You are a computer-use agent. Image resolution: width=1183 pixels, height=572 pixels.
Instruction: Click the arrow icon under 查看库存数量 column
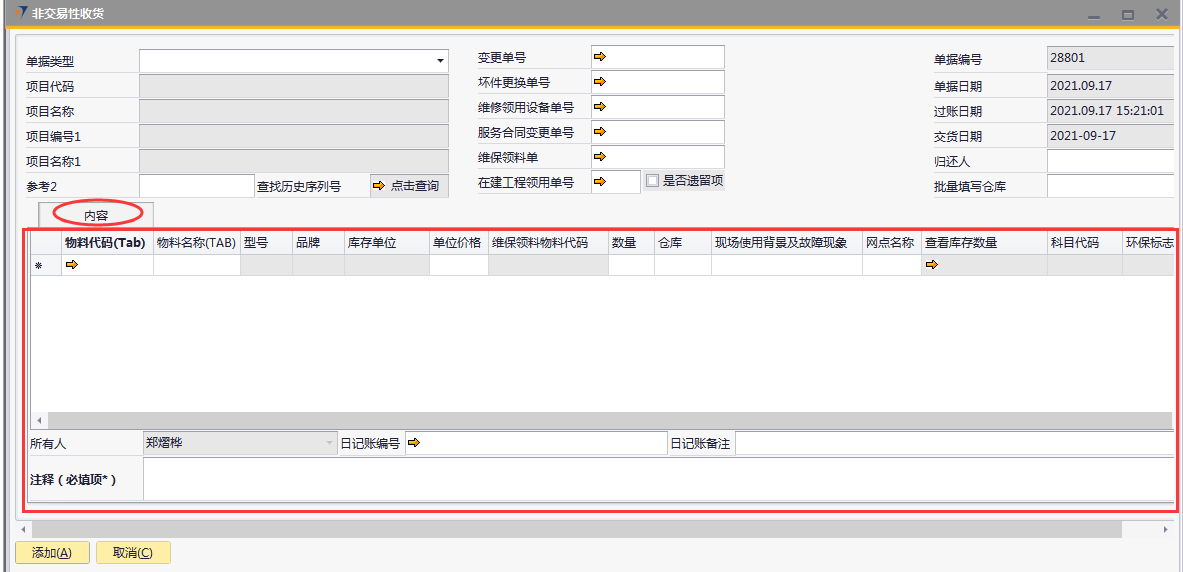coord(931,265)
